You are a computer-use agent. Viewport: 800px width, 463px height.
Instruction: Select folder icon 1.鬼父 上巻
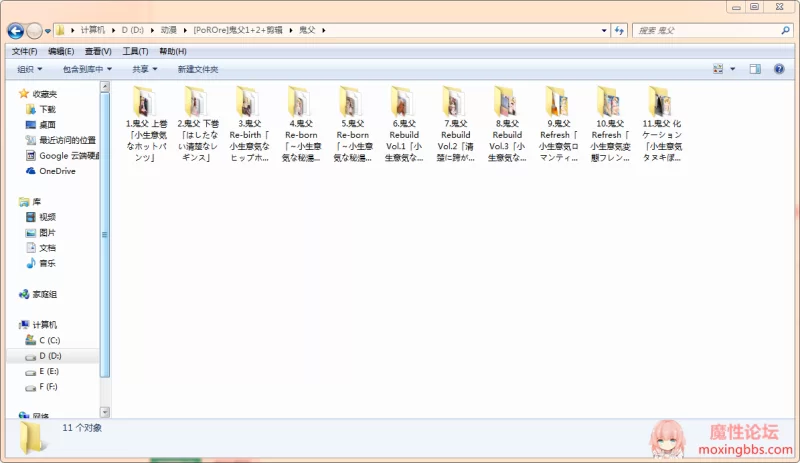coord(145,101)
